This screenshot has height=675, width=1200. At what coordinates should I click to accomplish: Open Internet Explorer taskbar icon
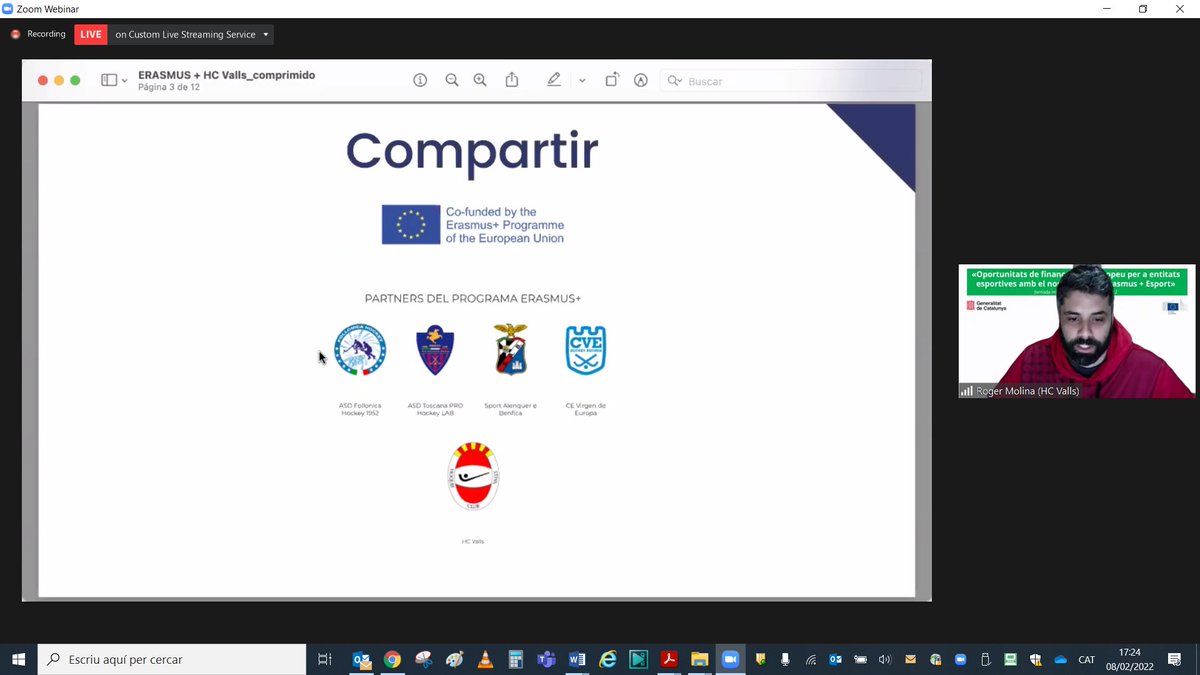tap(607, 659)
